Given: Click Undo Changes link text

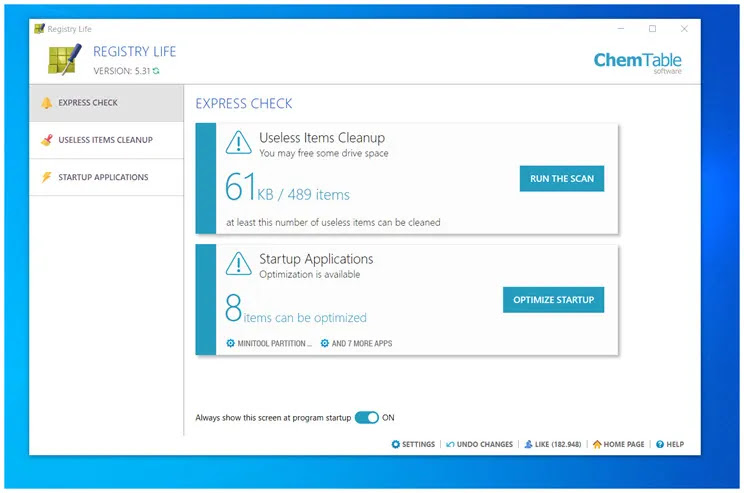Looking at the screenshot, I should [x=484, y=445].
